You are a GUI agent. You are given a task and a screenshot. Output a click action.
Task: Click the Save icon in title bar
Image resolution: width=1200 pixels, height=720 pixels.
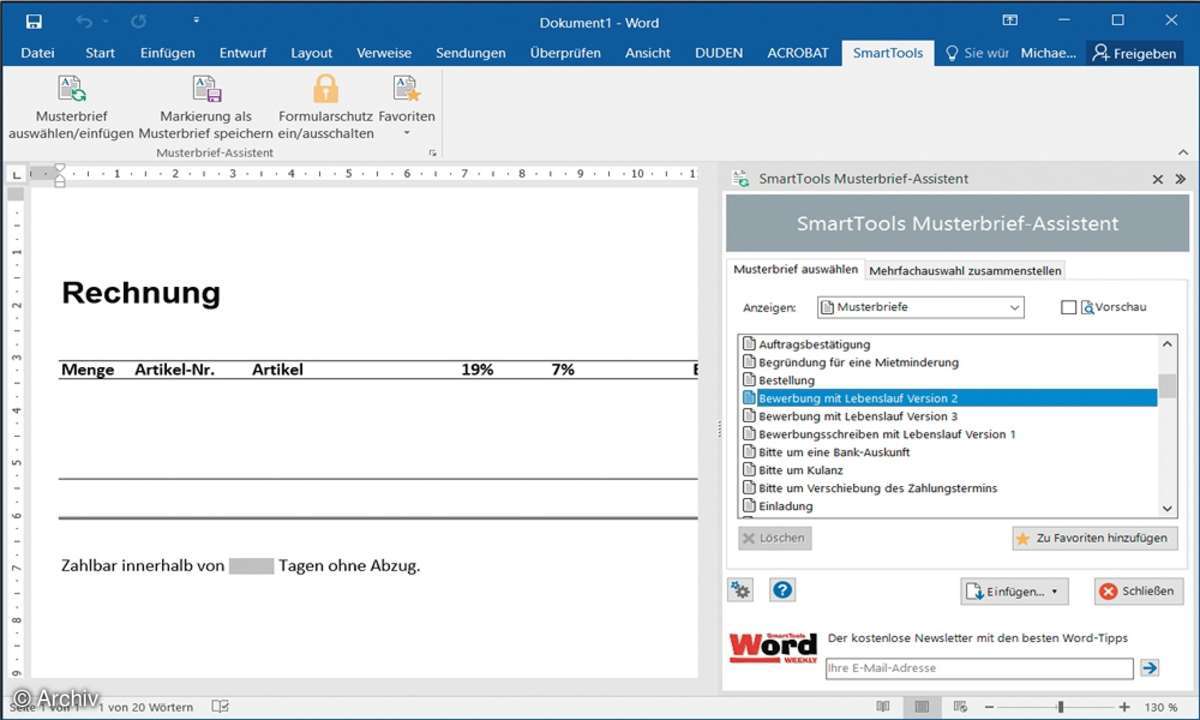pos(34,21)
